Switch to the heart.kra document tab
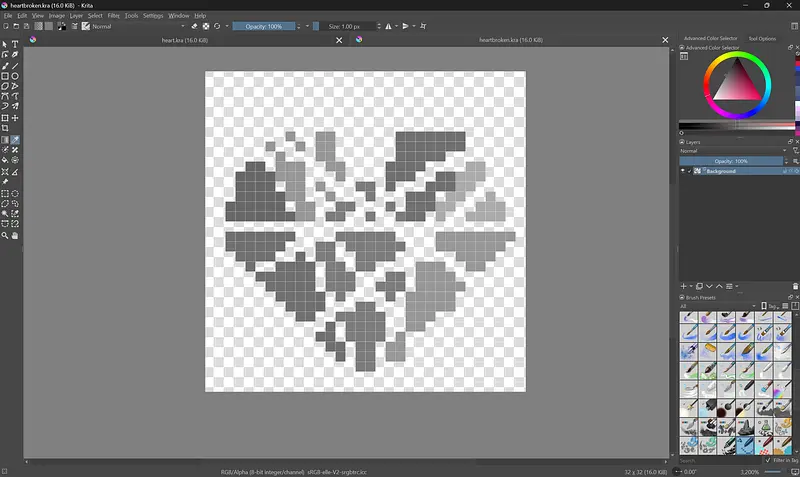Screen dimensions: 800x477 [x=183, y=40]
